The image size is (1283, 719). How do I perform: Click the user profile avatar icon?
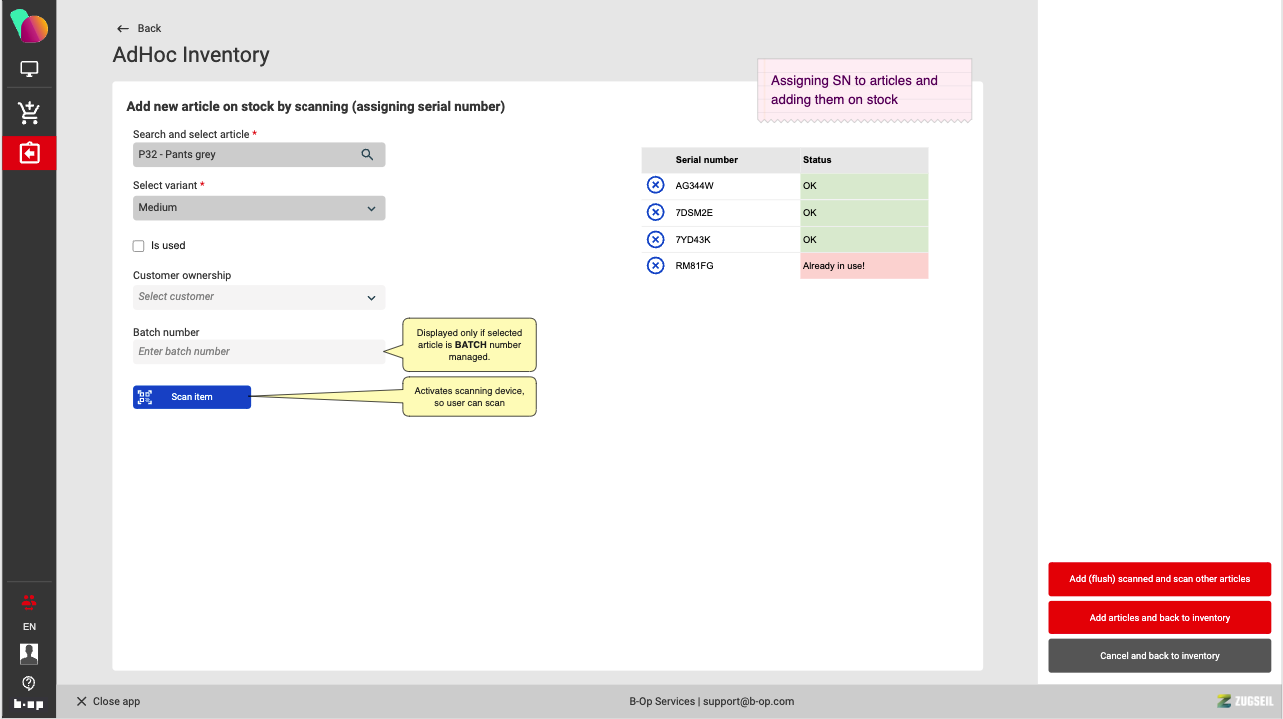pyautogui.click(x=29, y=654)
